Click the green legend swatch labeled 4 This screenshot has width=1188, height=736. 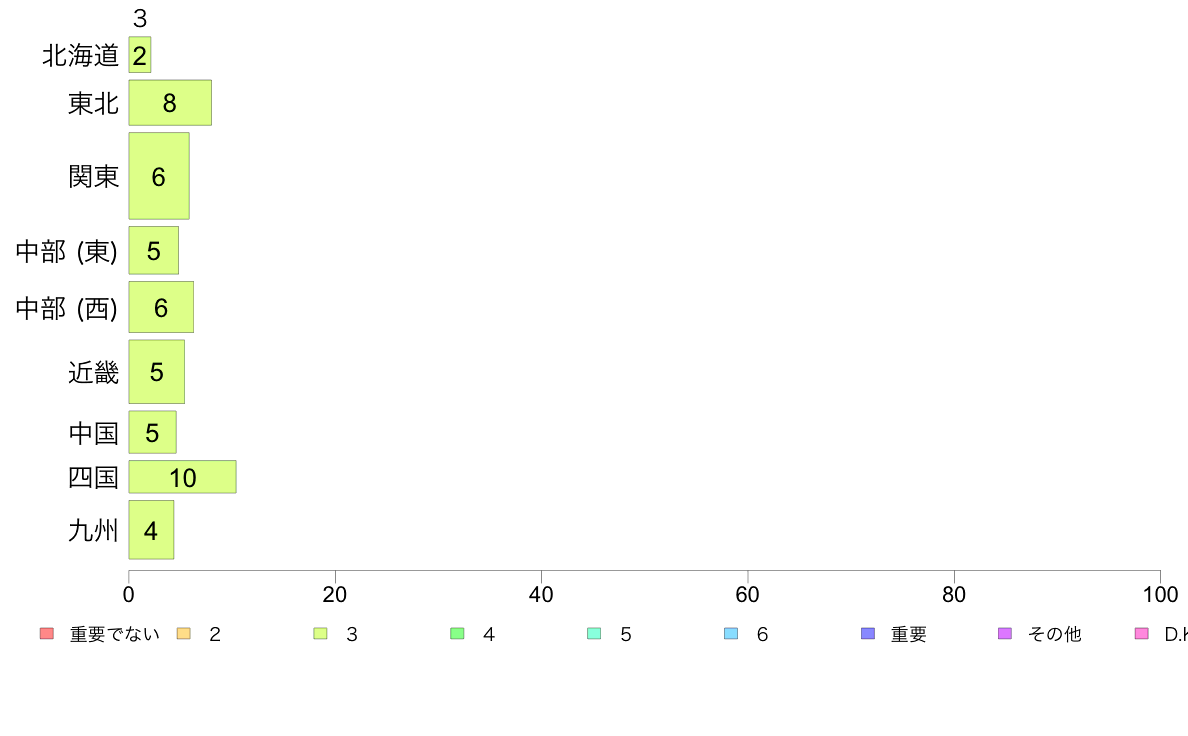[x=457, y=634]
